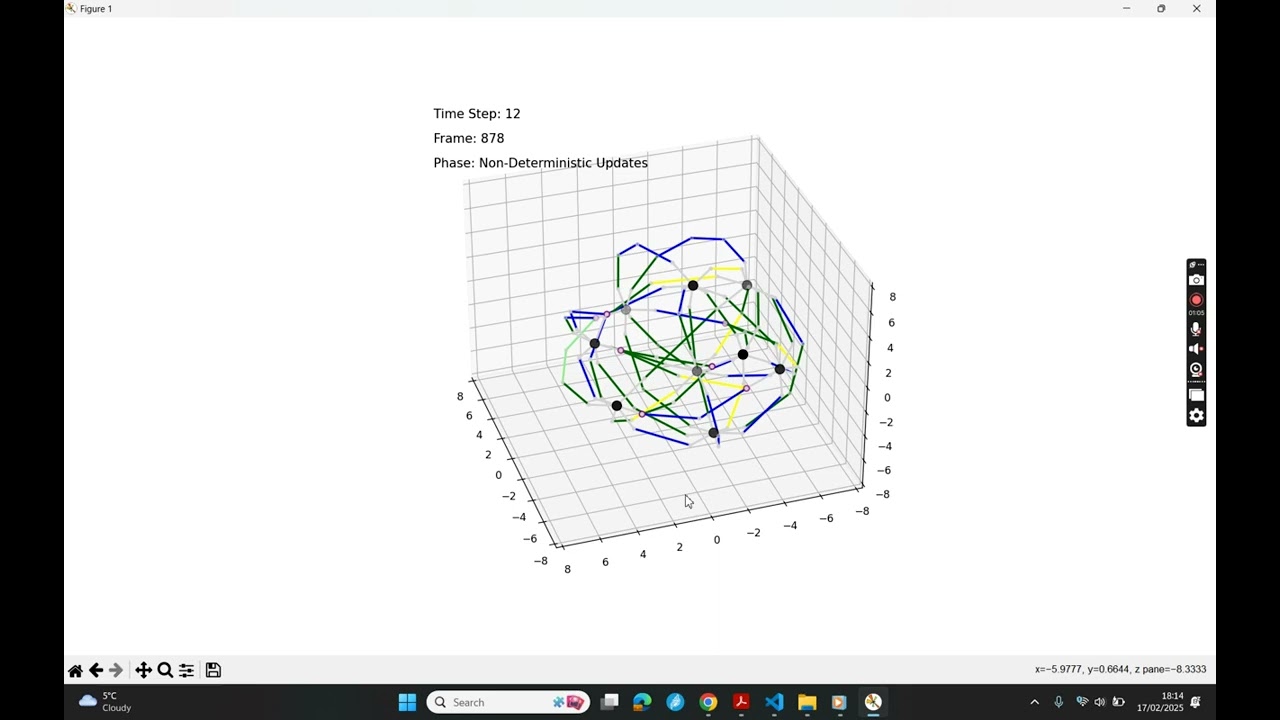Screen dimensions: 1280x720
Task: Restore down the Figure 1 window
Action: pos(1161,8)
